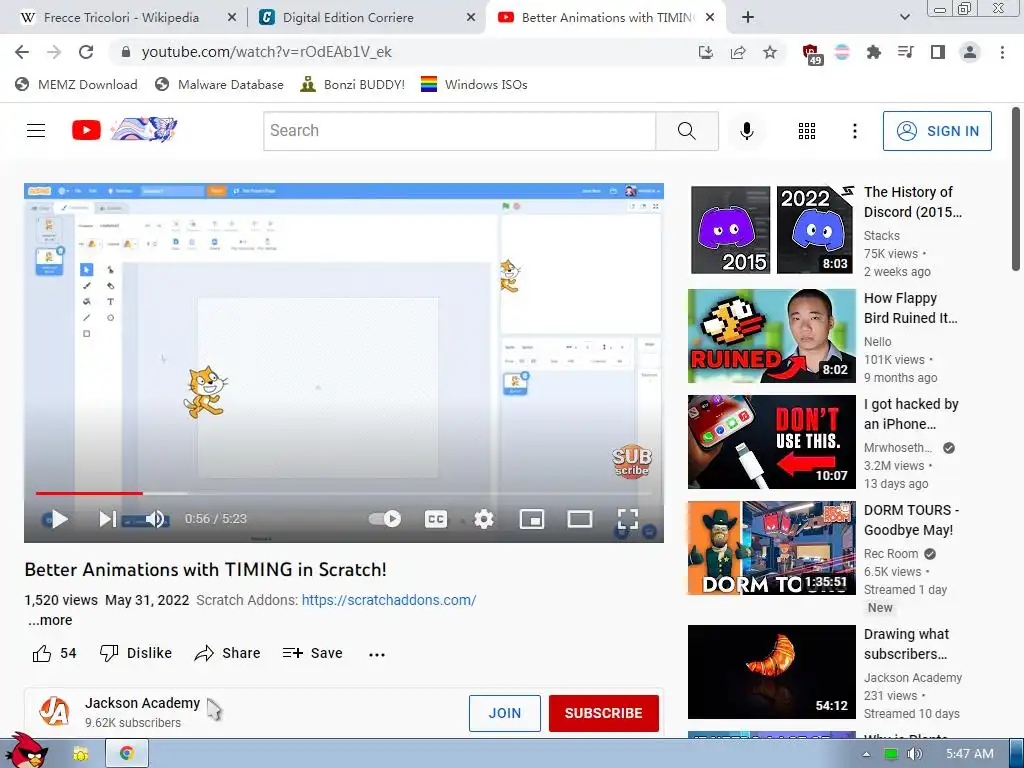Open Jackson Academy channel name

pos(142,703)
